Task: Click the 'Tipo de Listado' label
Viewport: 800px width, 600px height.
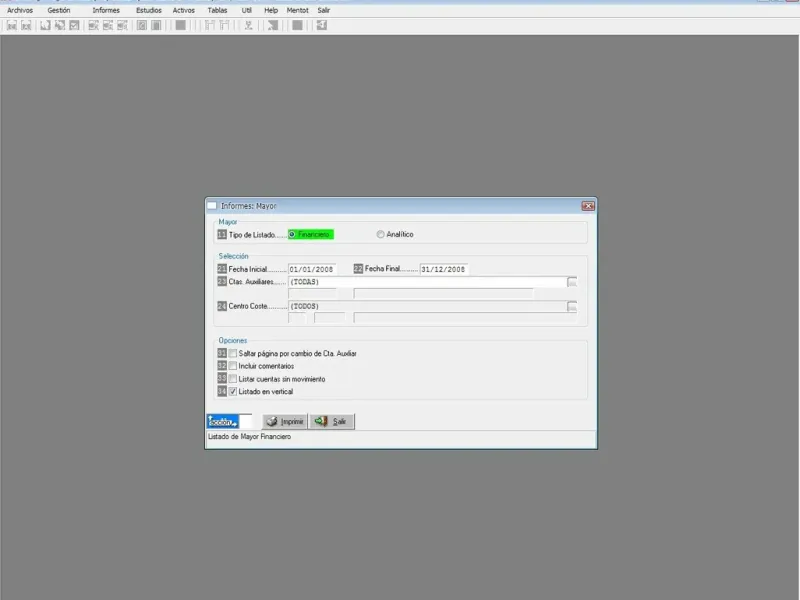Action: click(x=252, y=235)
